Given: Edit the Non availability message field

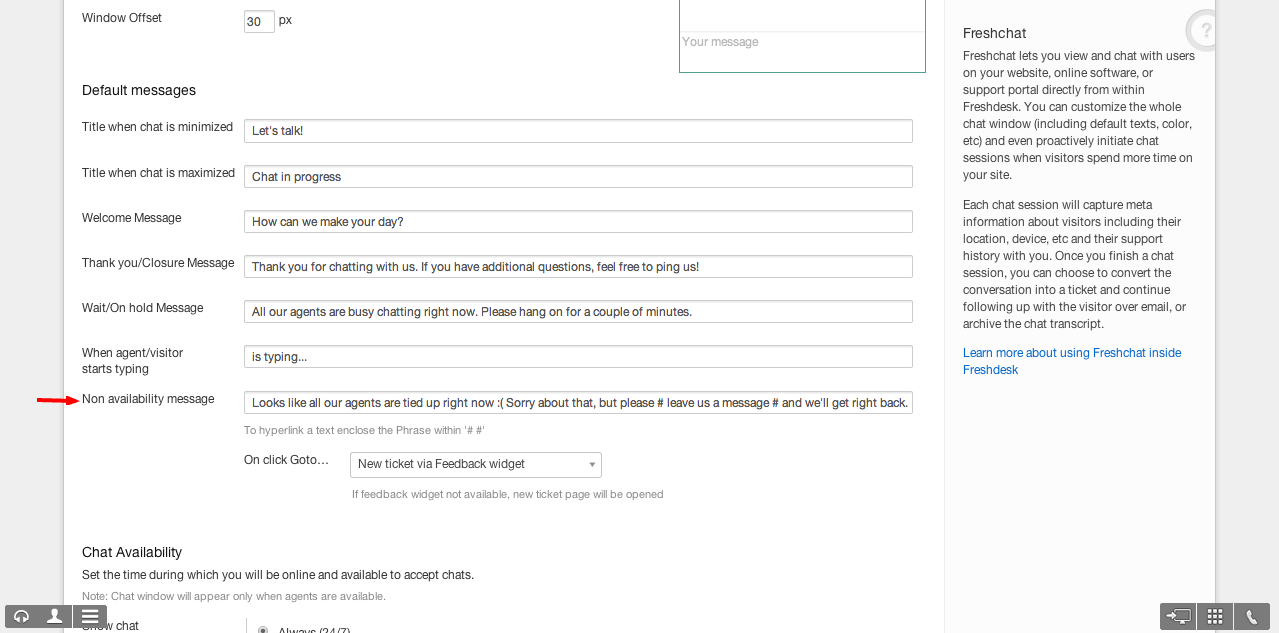Looking at the screenshot, I should coord(578,403).
